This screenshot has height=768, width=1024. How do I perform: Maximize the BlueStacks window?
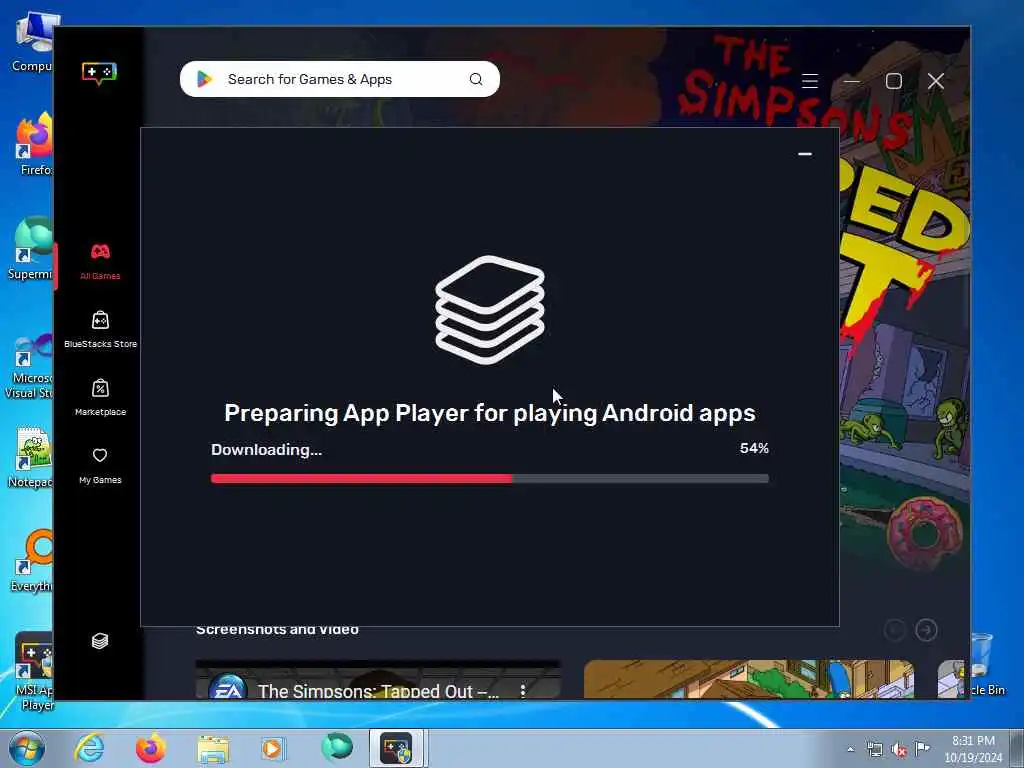pyautogui.click(x=893, y=81)
